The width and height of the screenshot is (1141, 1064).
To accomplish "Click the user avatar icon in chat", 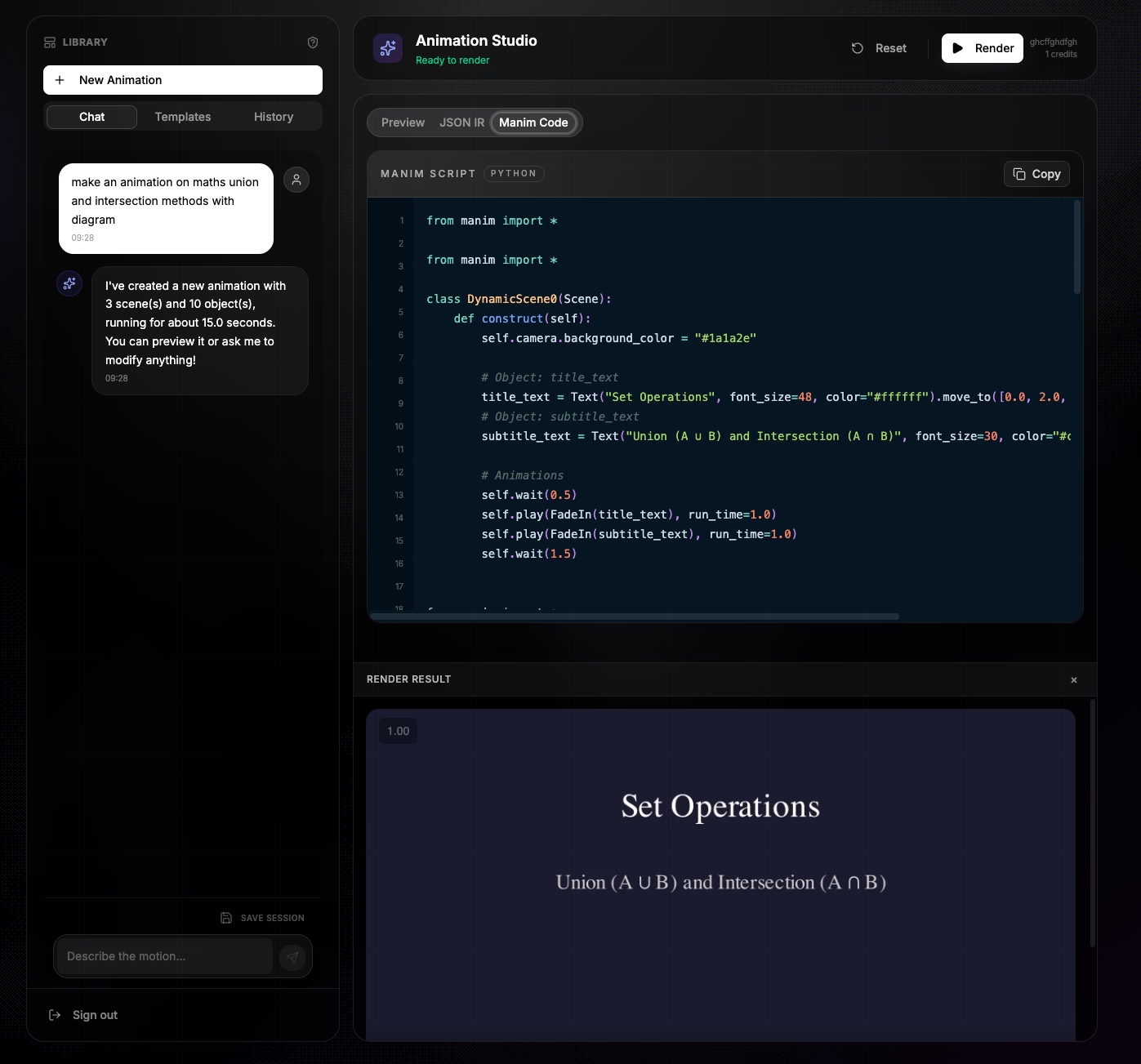I will [x=296, y=180].
